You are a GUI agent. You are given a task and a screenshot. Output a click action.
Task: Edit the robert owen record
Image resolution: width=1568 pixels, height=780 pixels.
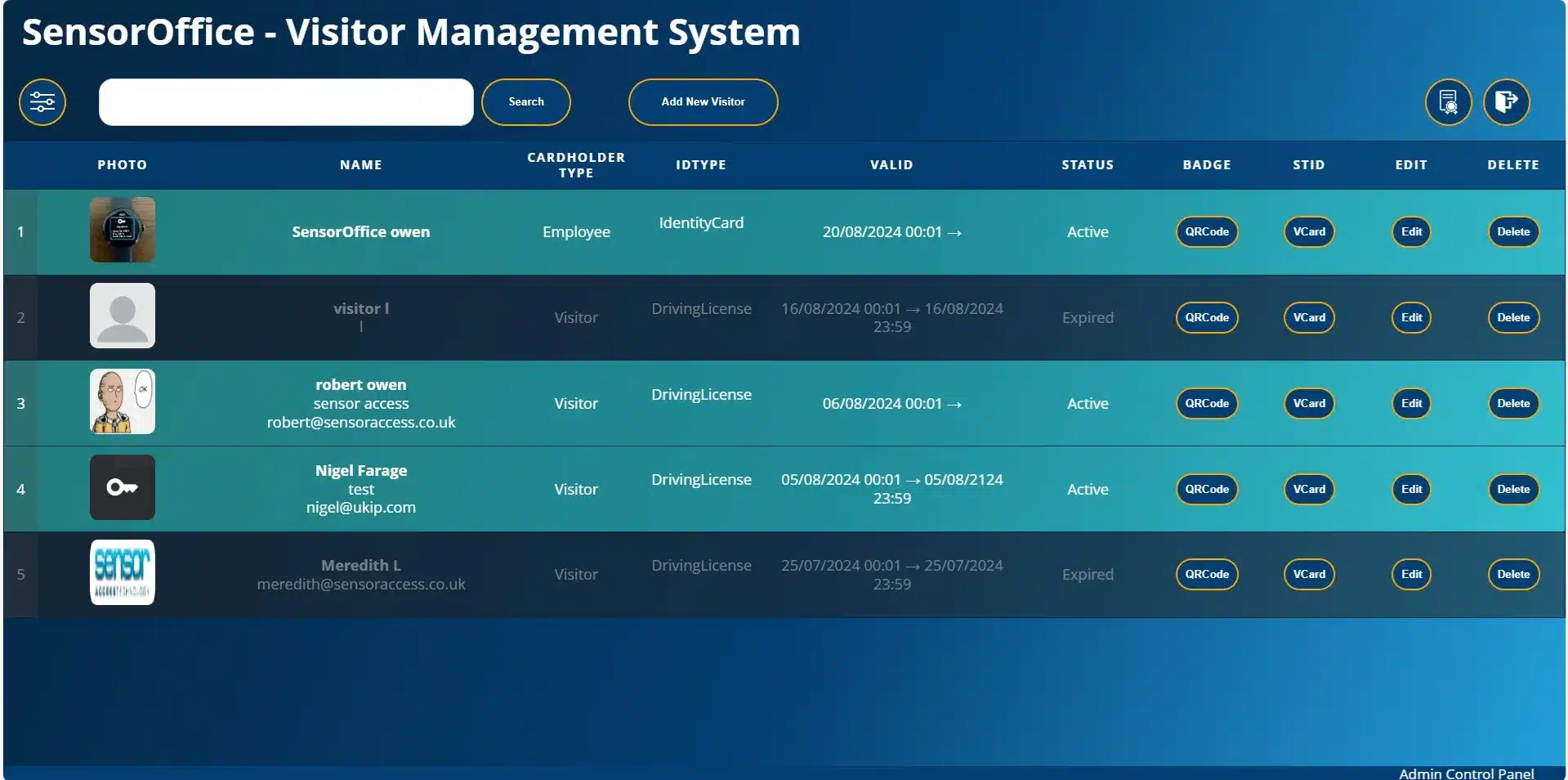[x=1411, y=403]
